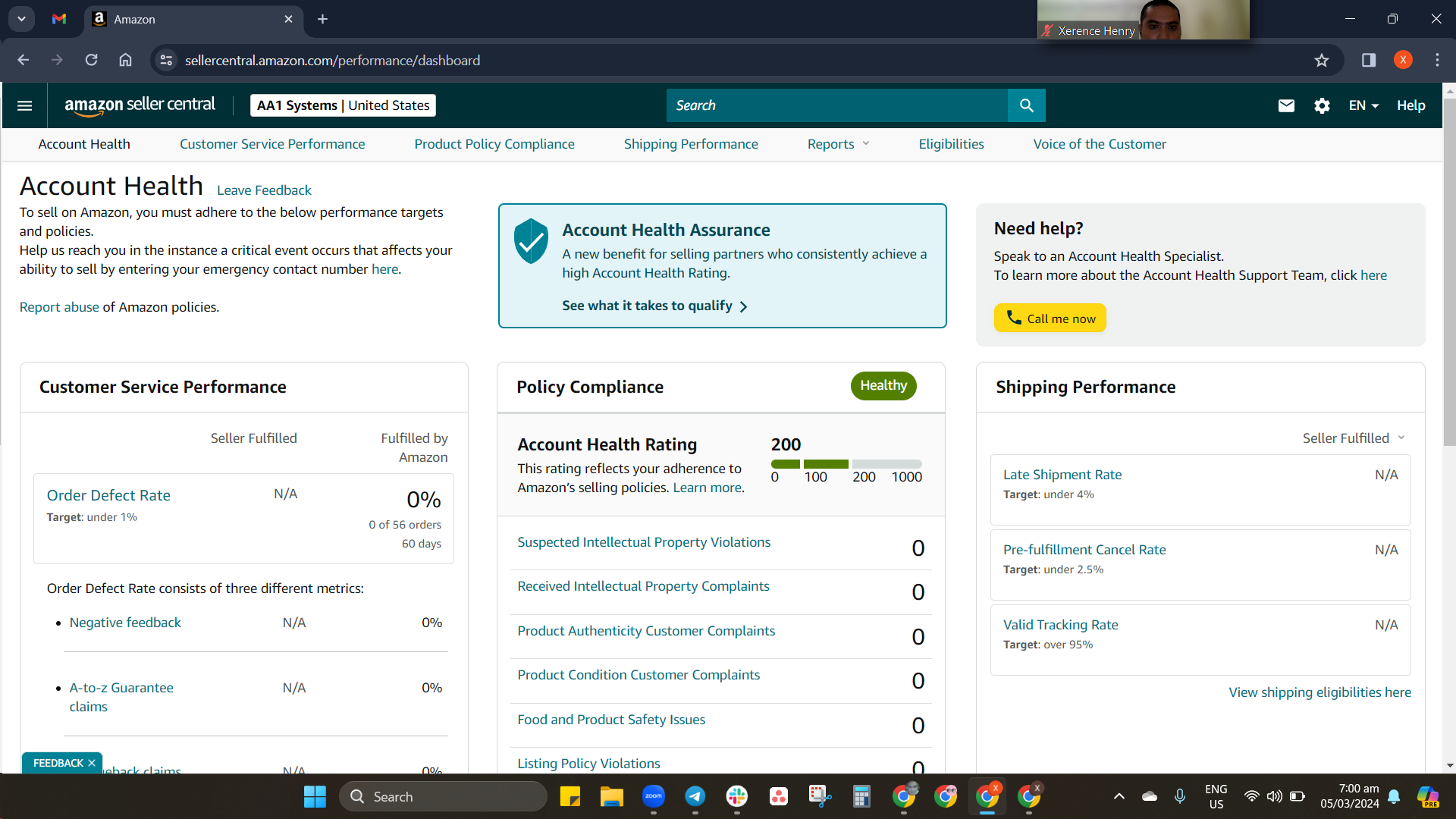Select the Account Health tab

84,144
